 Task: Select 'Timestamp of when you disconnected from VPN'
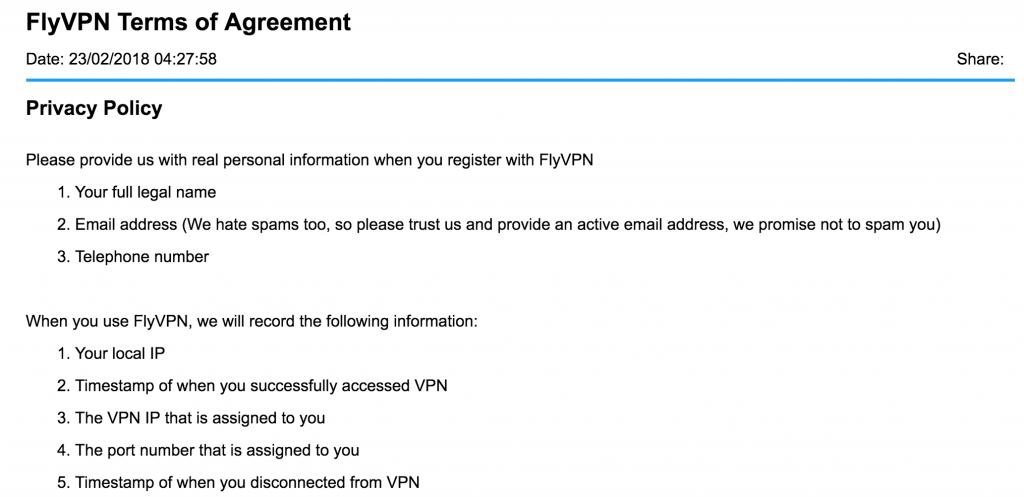click(x=238, y=483)
